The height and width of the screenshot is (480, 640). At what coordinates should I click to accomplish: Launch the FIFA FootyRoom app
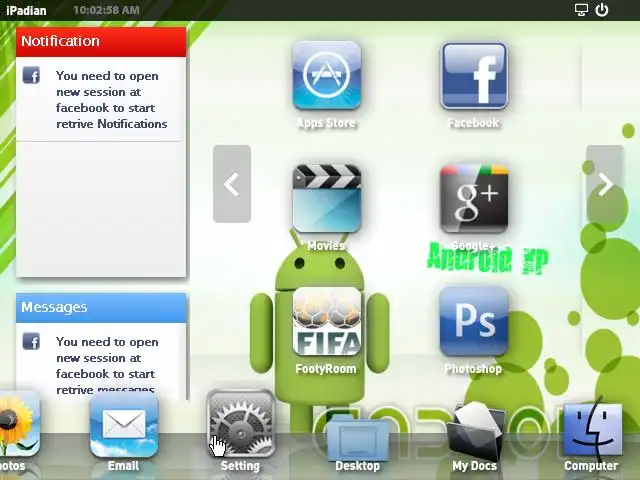pos(327,321)
